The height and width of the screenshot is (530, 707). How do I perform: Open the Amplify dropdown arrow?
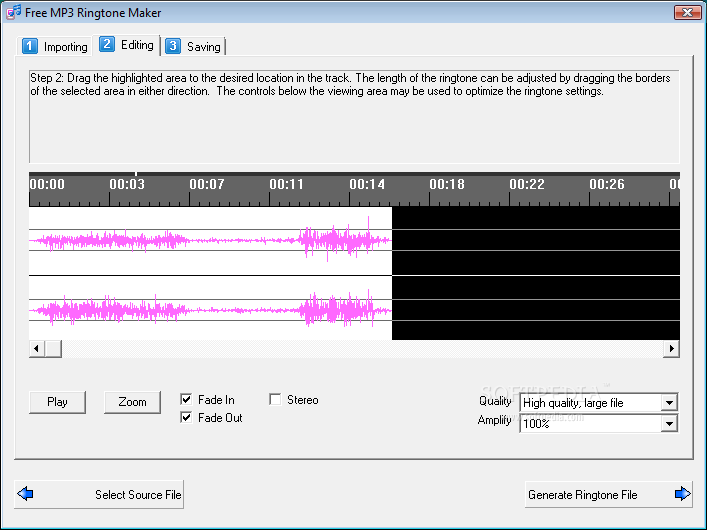(670, 424)
